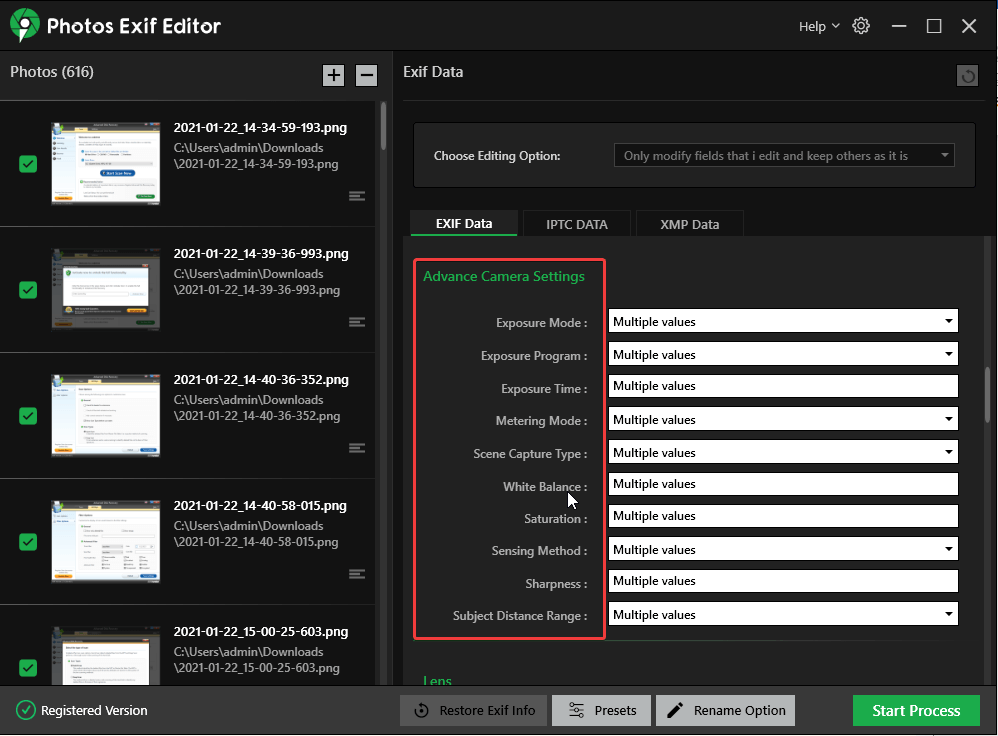Uncheck photo 2021-01-22_14-40-58-015.png
The width and height of the screenshot is (998, 736).
click(x=27, y=542)
